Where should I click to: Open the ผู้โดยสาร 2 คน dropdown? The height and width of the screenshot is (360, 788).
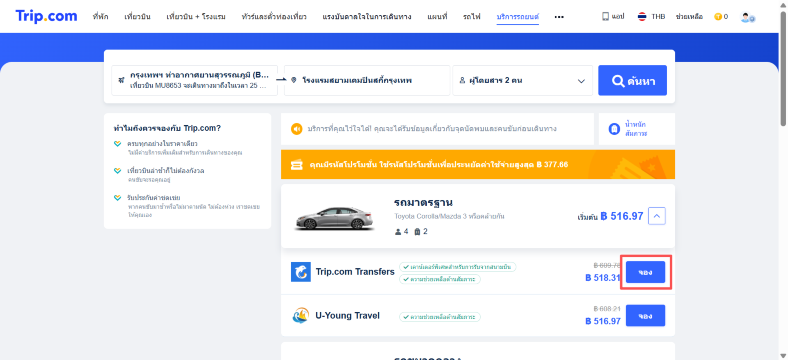[523, 80]
